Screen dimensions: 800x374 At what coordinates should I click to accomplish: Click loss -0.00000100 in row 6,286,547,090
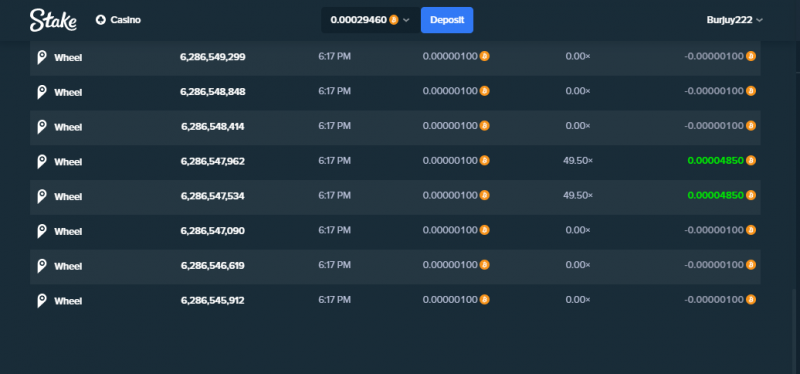(x=714, y=230)
